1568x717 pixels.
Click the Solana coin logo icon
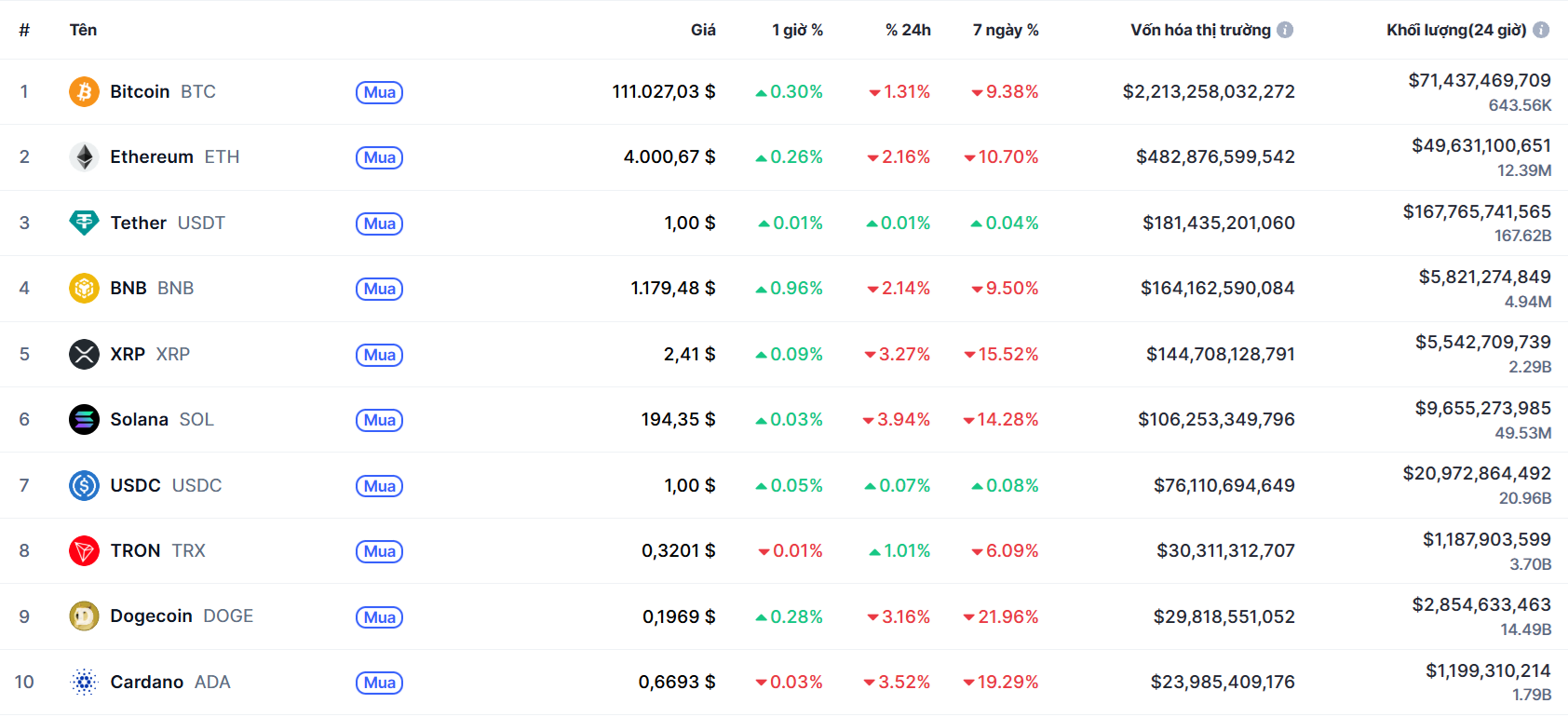[x=84, y=420]
